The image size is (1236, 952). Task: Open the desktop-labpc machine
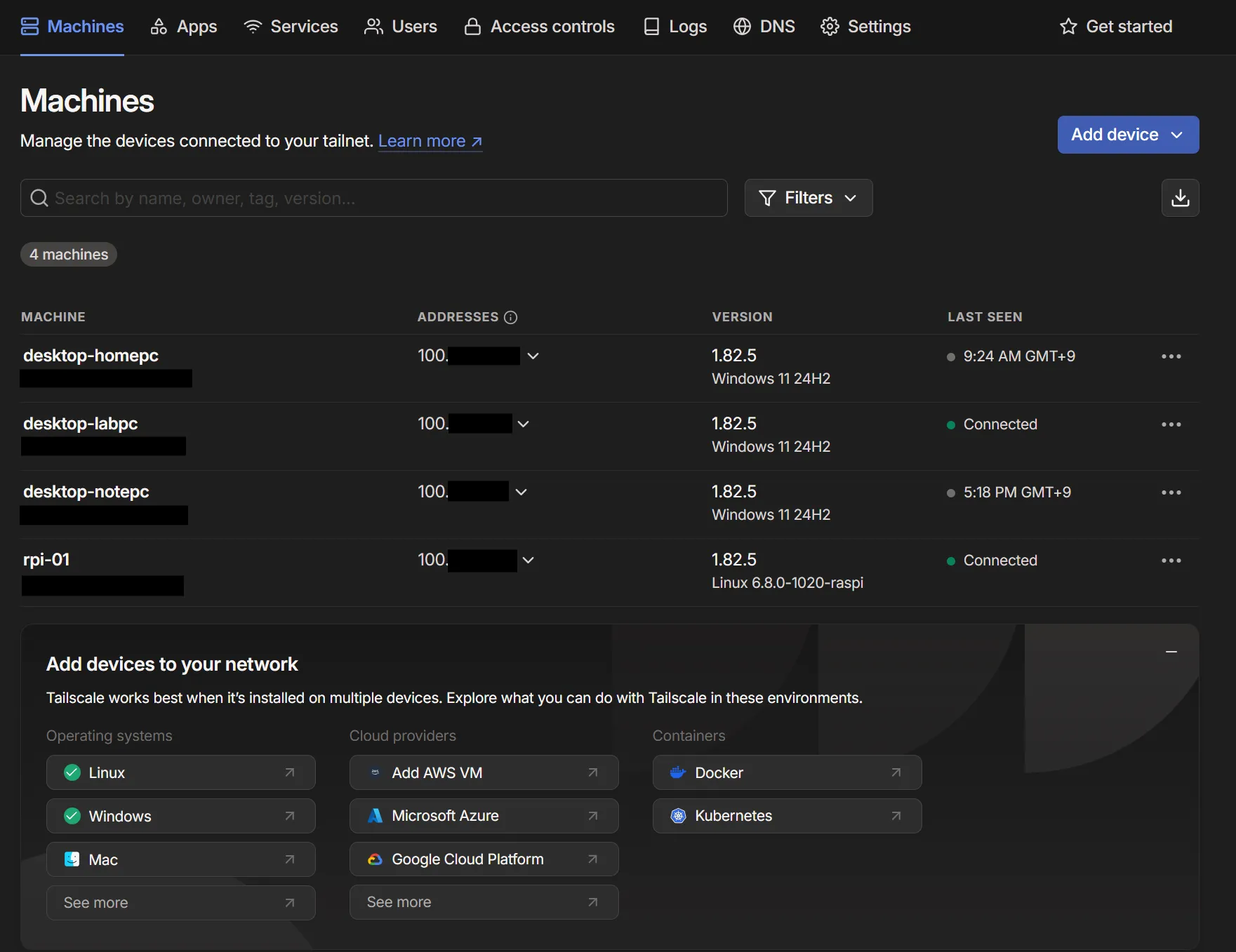pyautogui.click(x=81, y=424)
